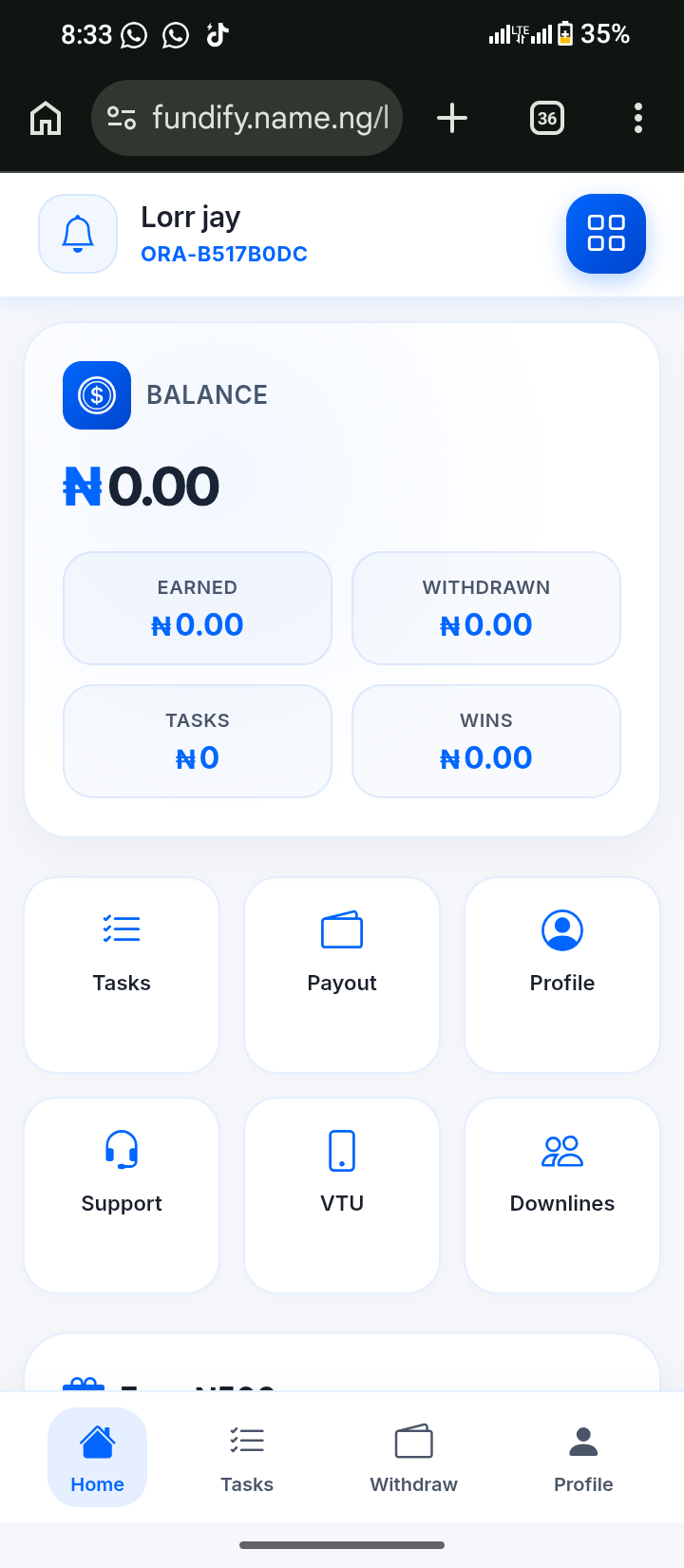Open the blue grid menu button
The width and height of the screenshot is (684, 1568).
(x=605, y=234)
